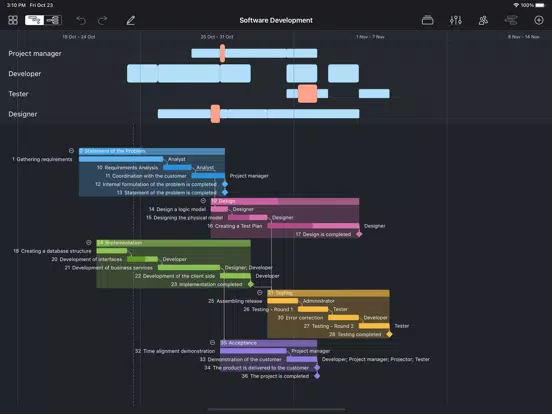
Task: Redo the last undone action
Action: pyautogui.click(x=102, y=20)
